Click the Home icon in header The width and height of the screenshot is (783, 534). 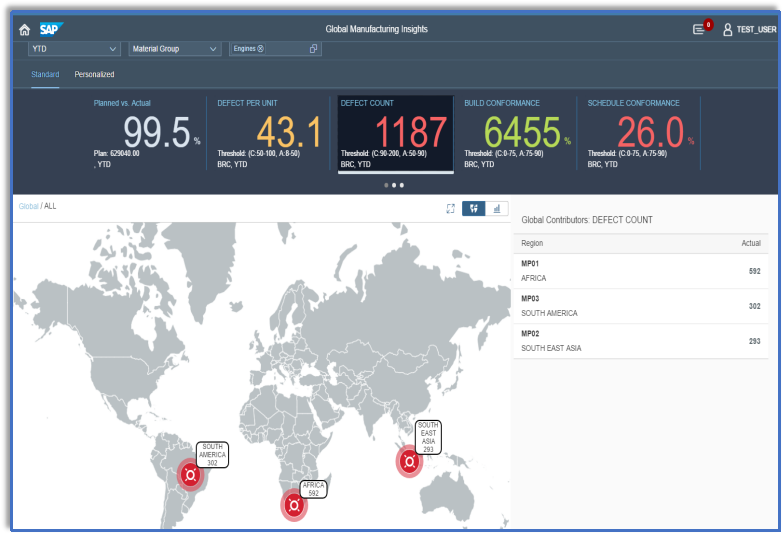click(24, 30)
